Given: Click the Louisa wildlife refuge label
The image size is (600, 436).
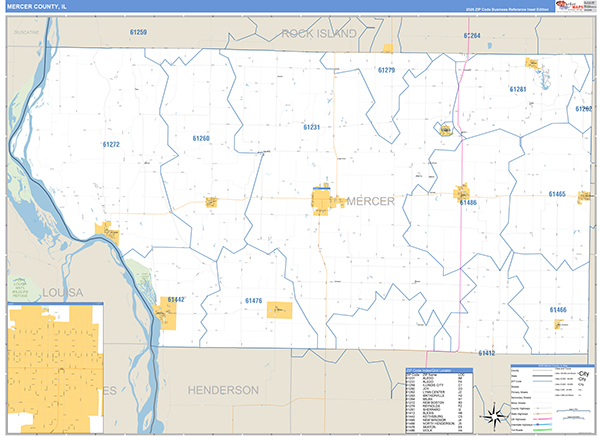Looking at the screenshot, I should click(20, 288).
